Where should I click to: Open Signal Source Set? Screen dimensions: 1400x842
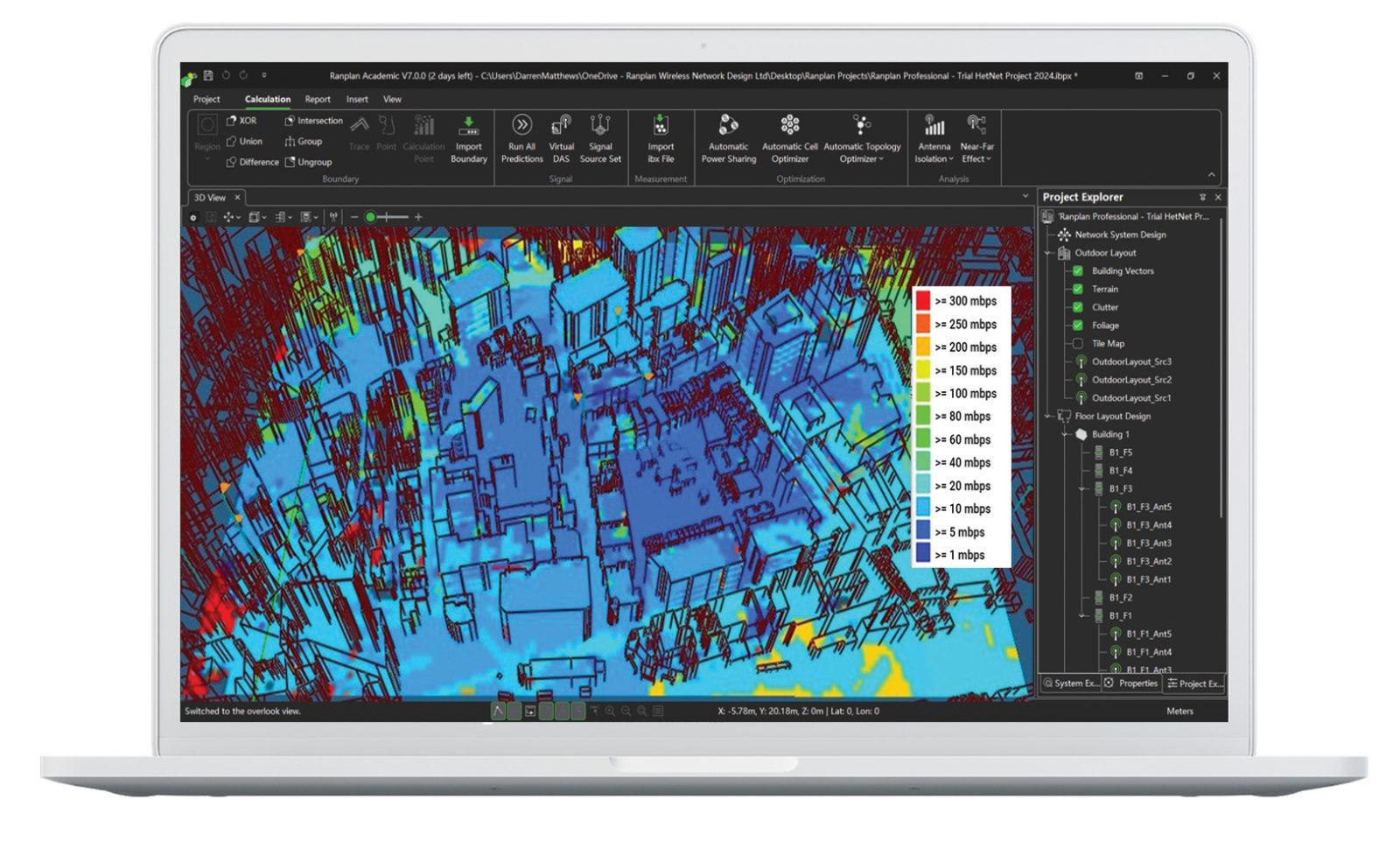(600, 140)
